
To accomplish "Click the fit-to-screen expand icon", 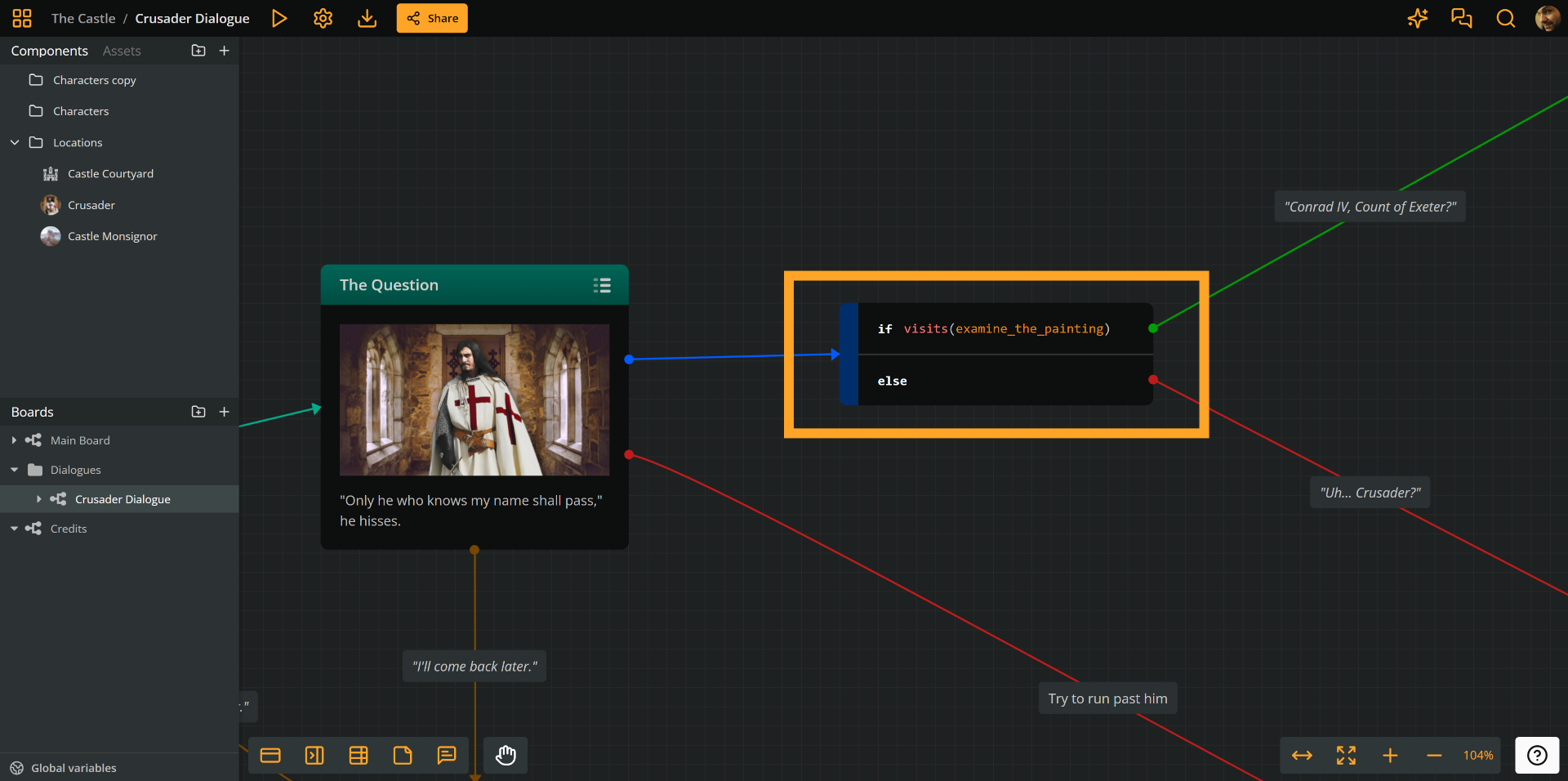I will coord(1346,756).
